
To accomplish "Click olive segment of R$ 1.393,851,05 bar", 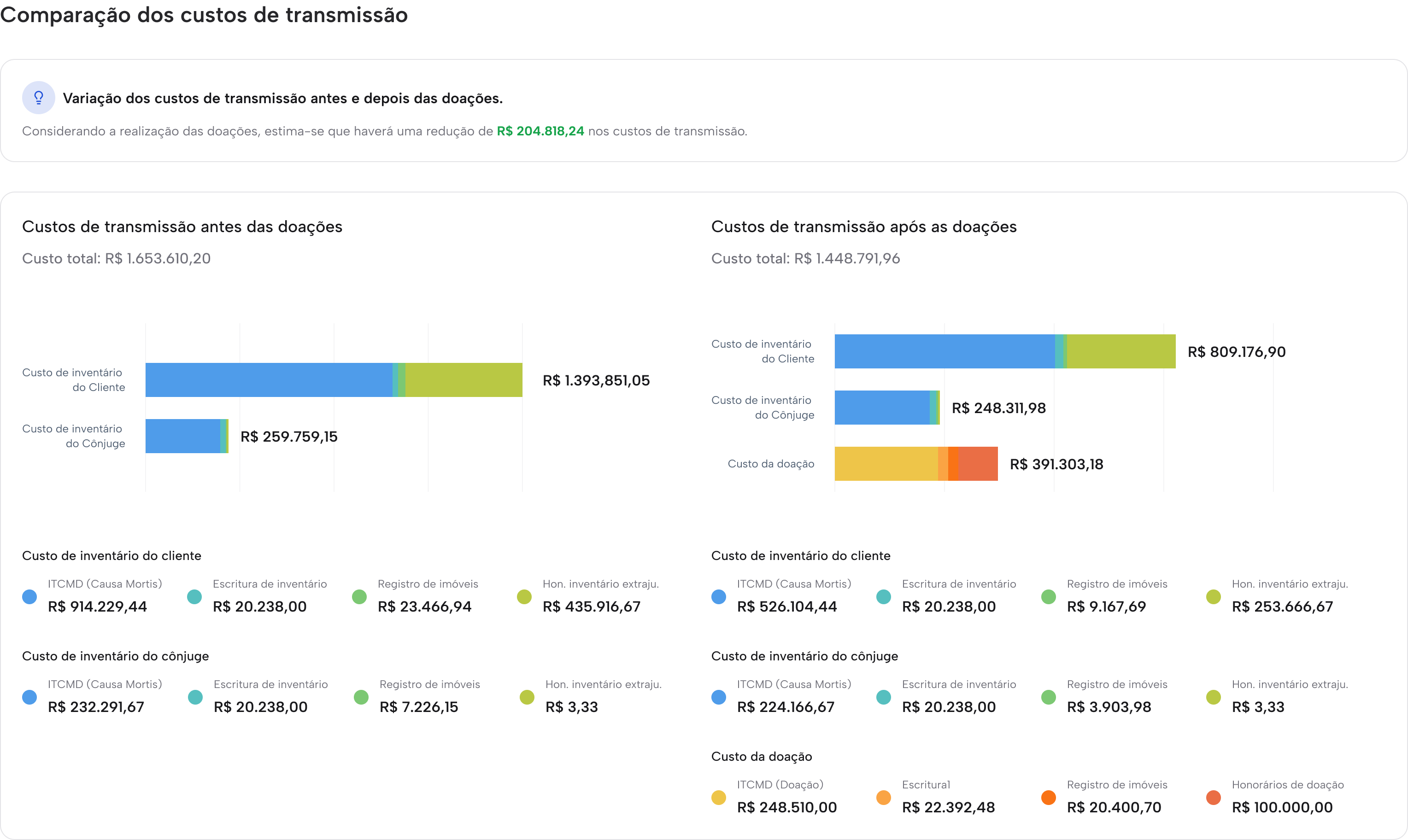I will pyautogui.click(x=463, y=380).
